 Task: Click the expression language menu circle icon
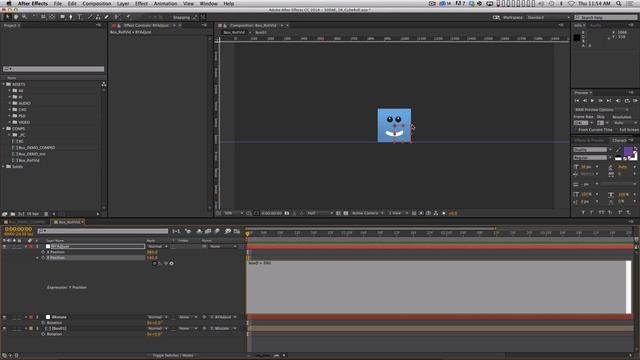[x=171, y=263]
